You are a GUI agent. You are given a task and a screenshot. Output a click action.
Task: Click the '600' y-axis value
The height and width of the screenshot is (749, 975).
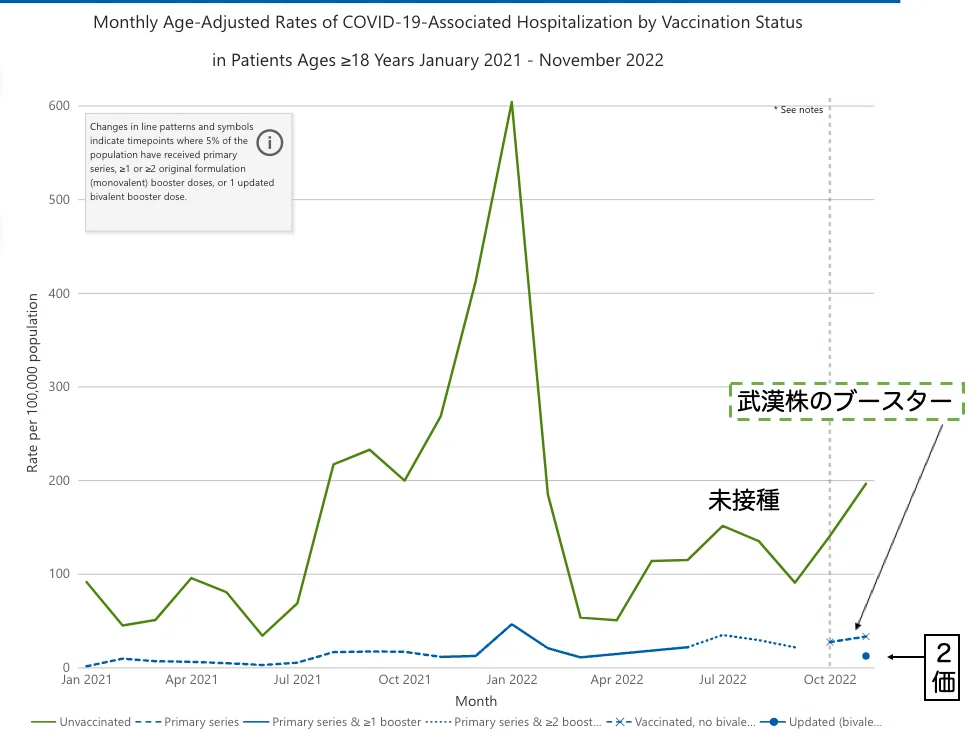(59, 106)
